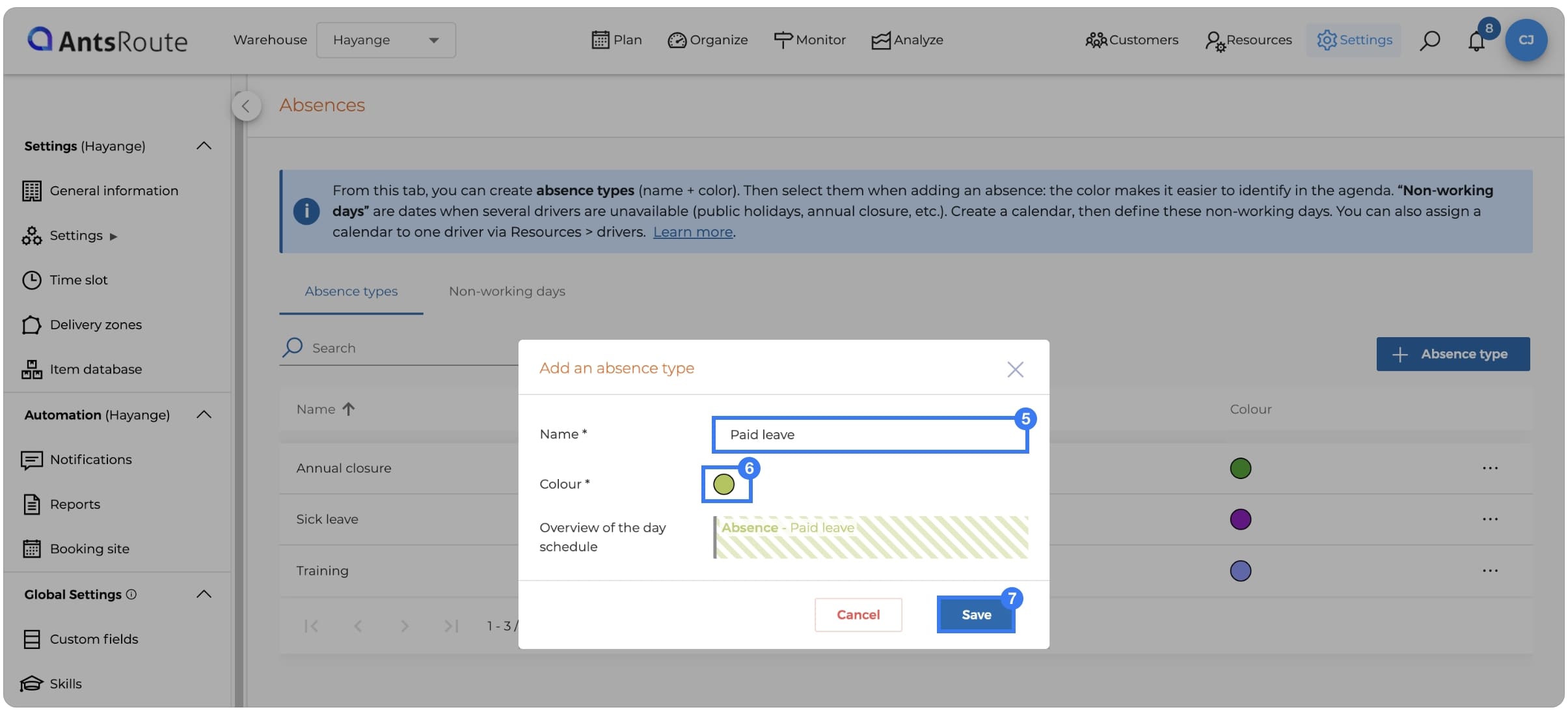Switch to Absence types tab
The height and width of the screenshot is (714, 1568).
pos(351,292)
